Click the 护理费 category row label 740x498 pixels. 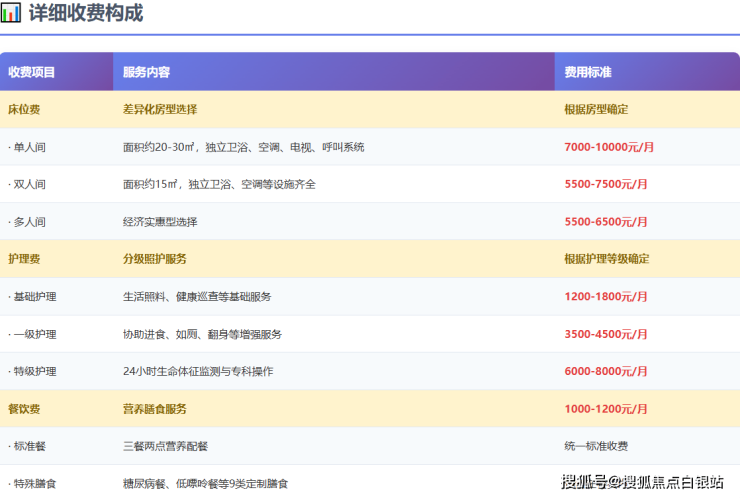24,259
